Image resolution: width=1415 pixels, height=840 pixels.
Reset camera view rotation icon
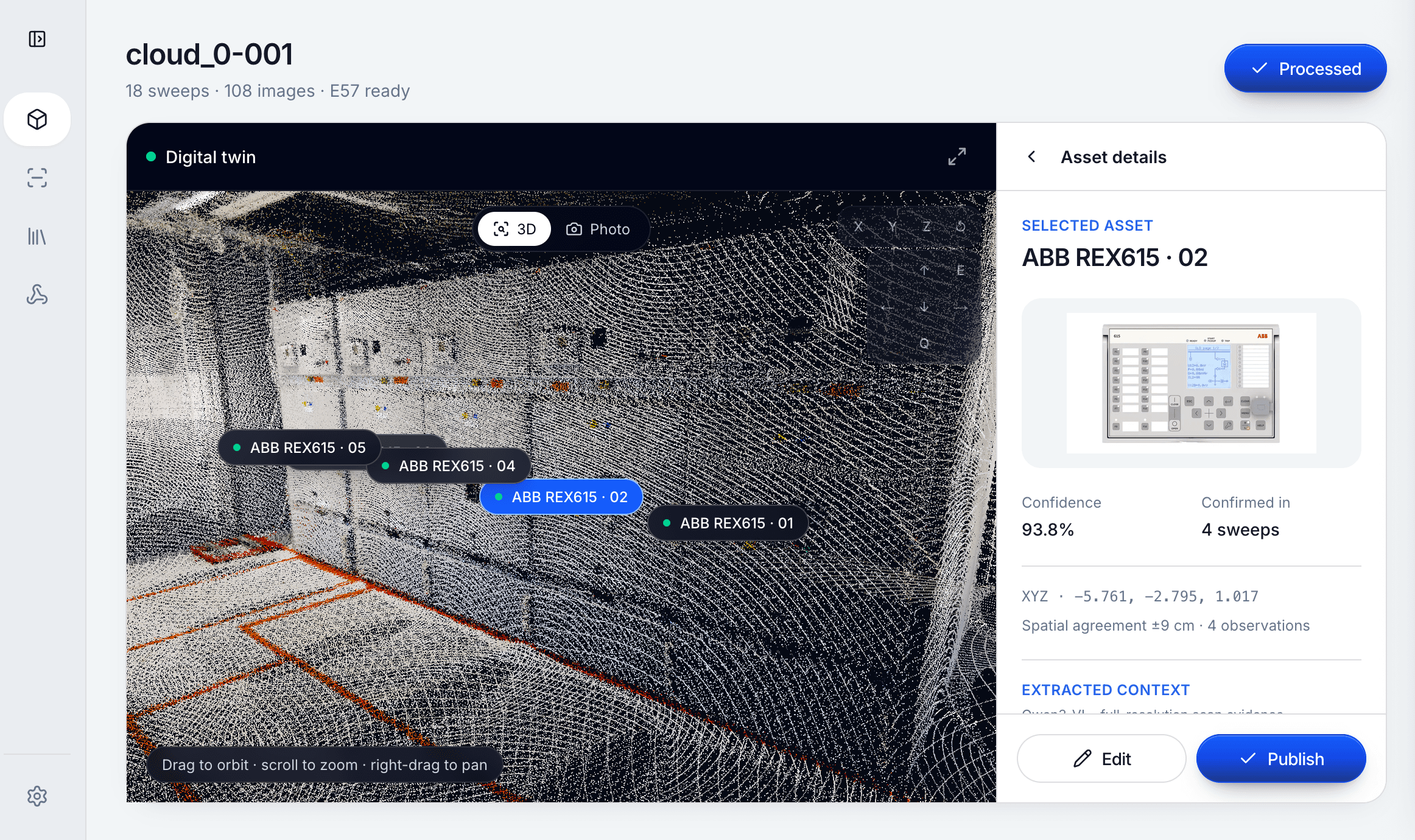click(x=961, y=226)
